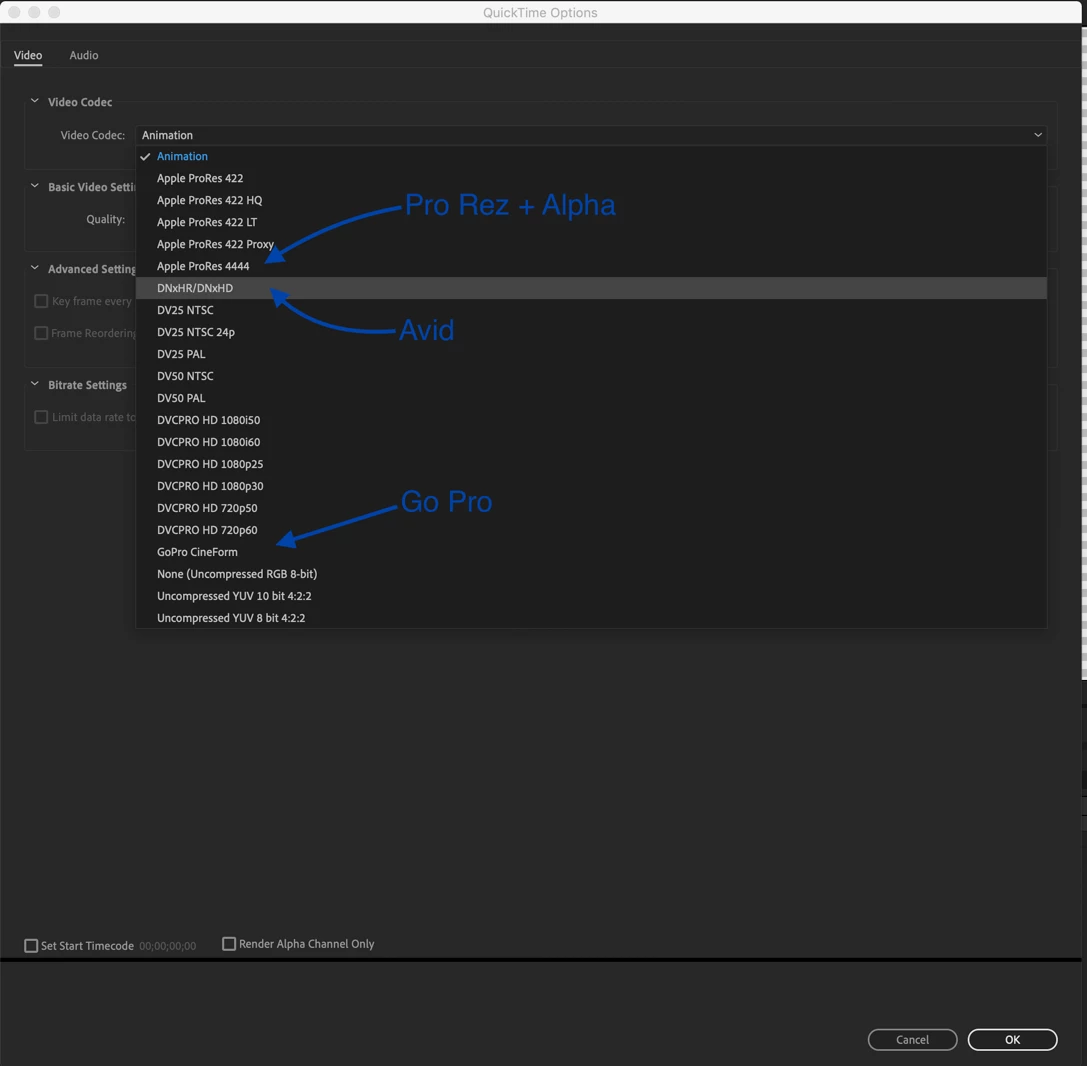Check Set Start Timecode

(31, 946)
